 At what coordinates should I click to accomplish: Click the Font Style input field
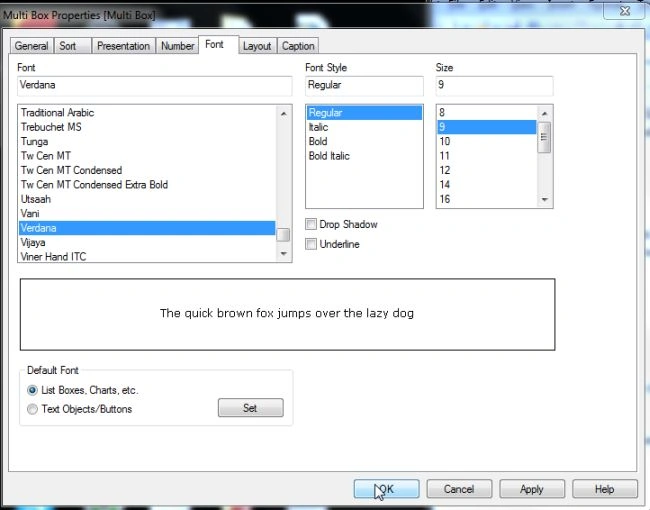(x=364, y=85)
